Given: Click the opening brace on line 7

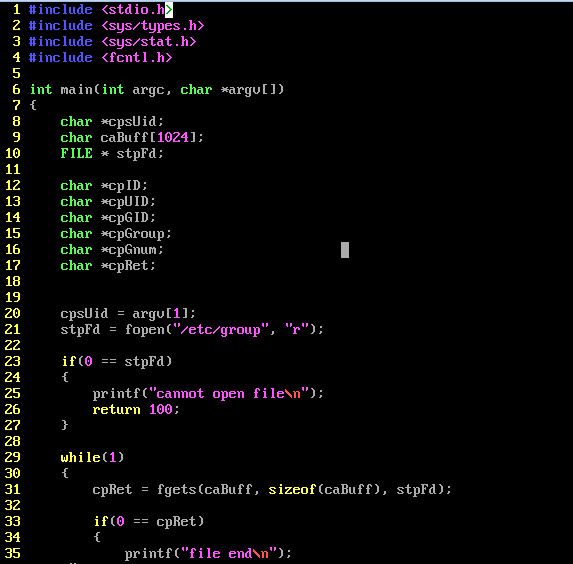Looking at the screenshot, I should 33,106.
